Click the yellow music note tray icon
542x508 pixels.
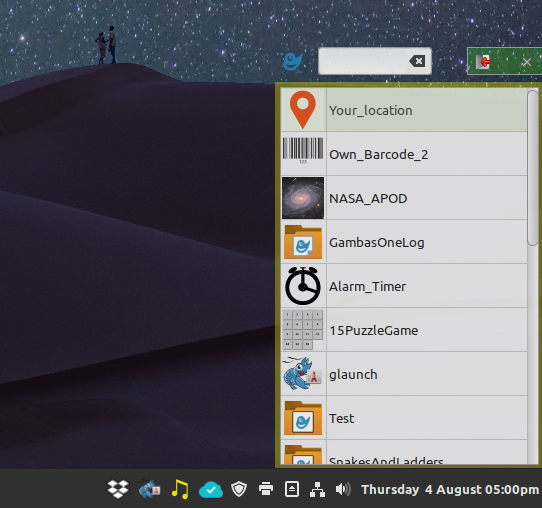tap(180, 489)
